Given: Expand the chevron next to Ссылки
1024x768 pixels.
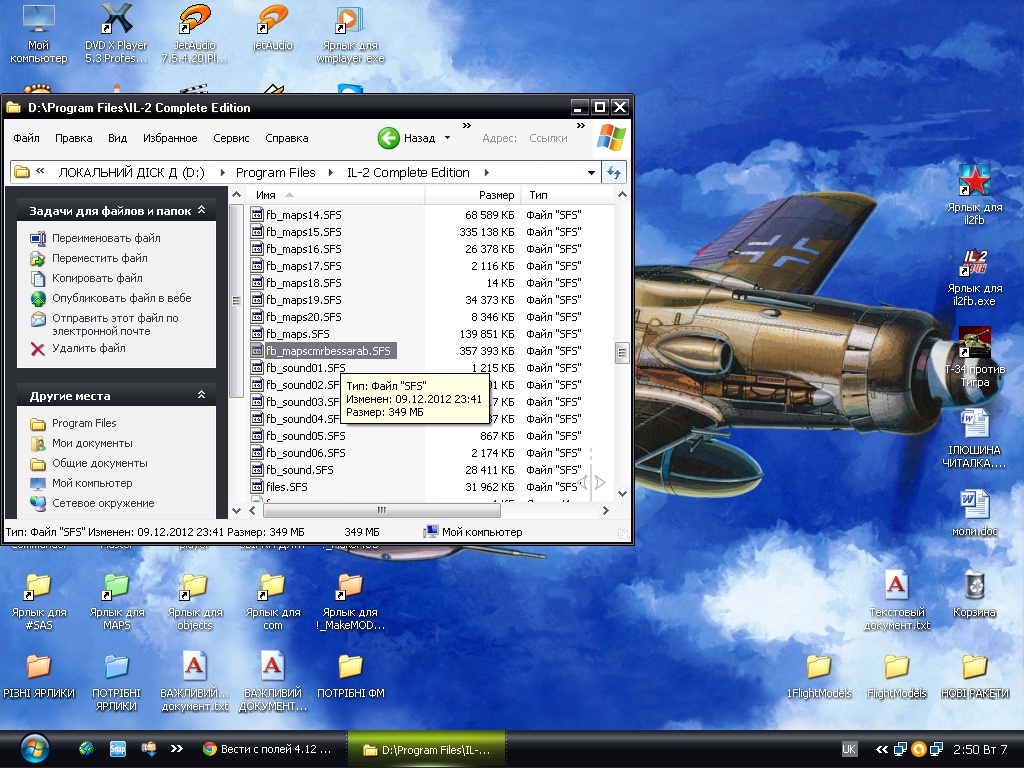Looking at the screenshot, I should (581, 125).
